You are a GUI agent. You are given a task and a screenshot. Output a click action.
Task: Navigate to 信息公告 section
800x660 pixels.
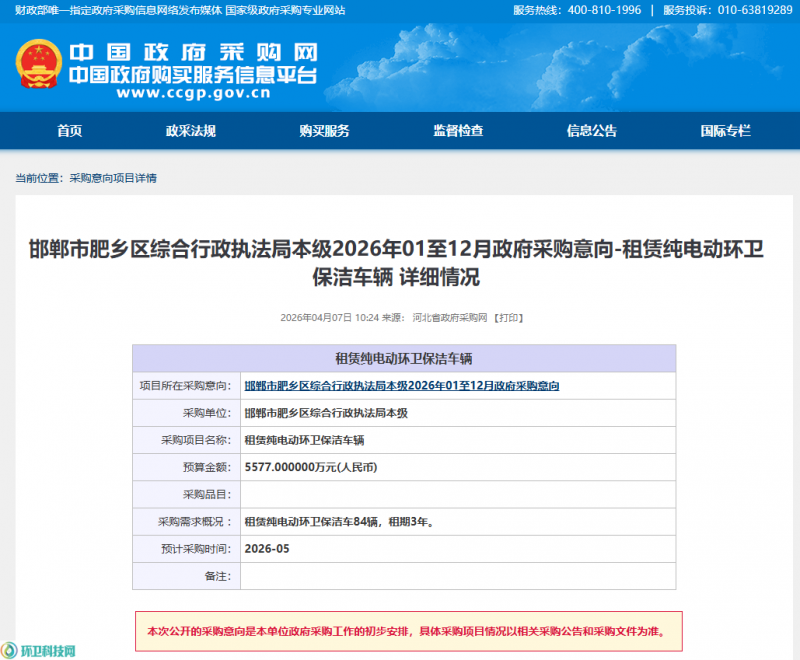pos(592,131)
